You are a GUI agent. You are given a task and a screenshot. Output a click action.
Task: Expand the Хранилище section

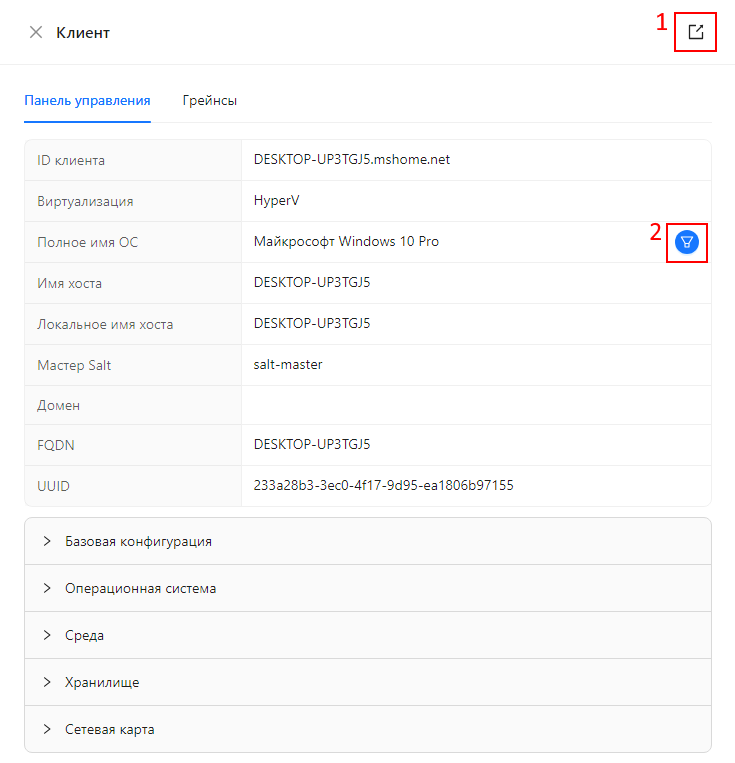[102, 682]
